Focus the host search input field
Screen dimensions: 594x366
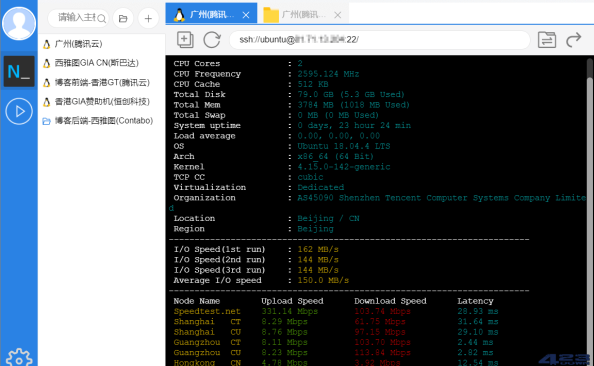78,18
